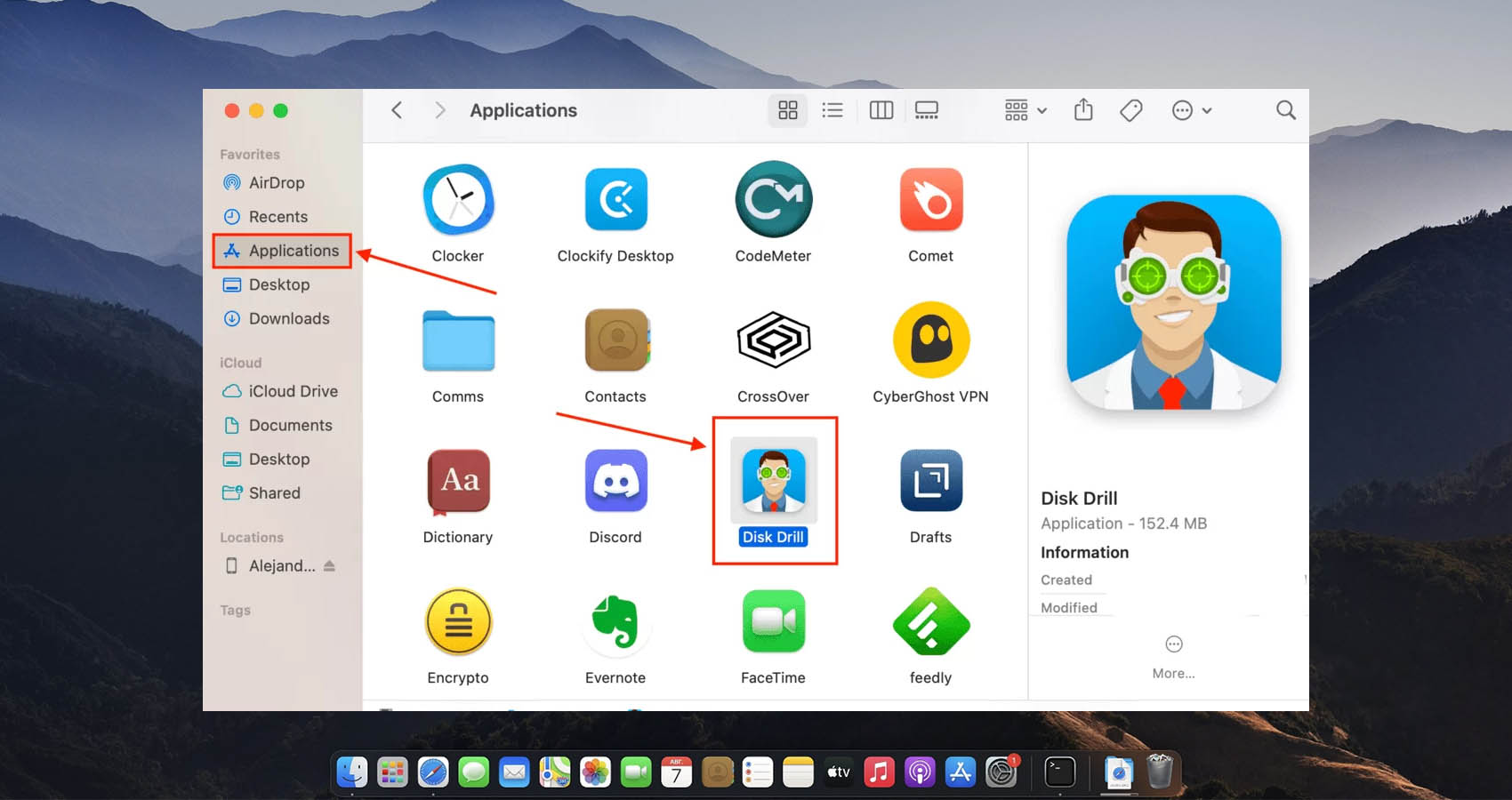This screenshot has height=800, width=1512.
Task: Switch to icon grid view
Action: (788, 110)
